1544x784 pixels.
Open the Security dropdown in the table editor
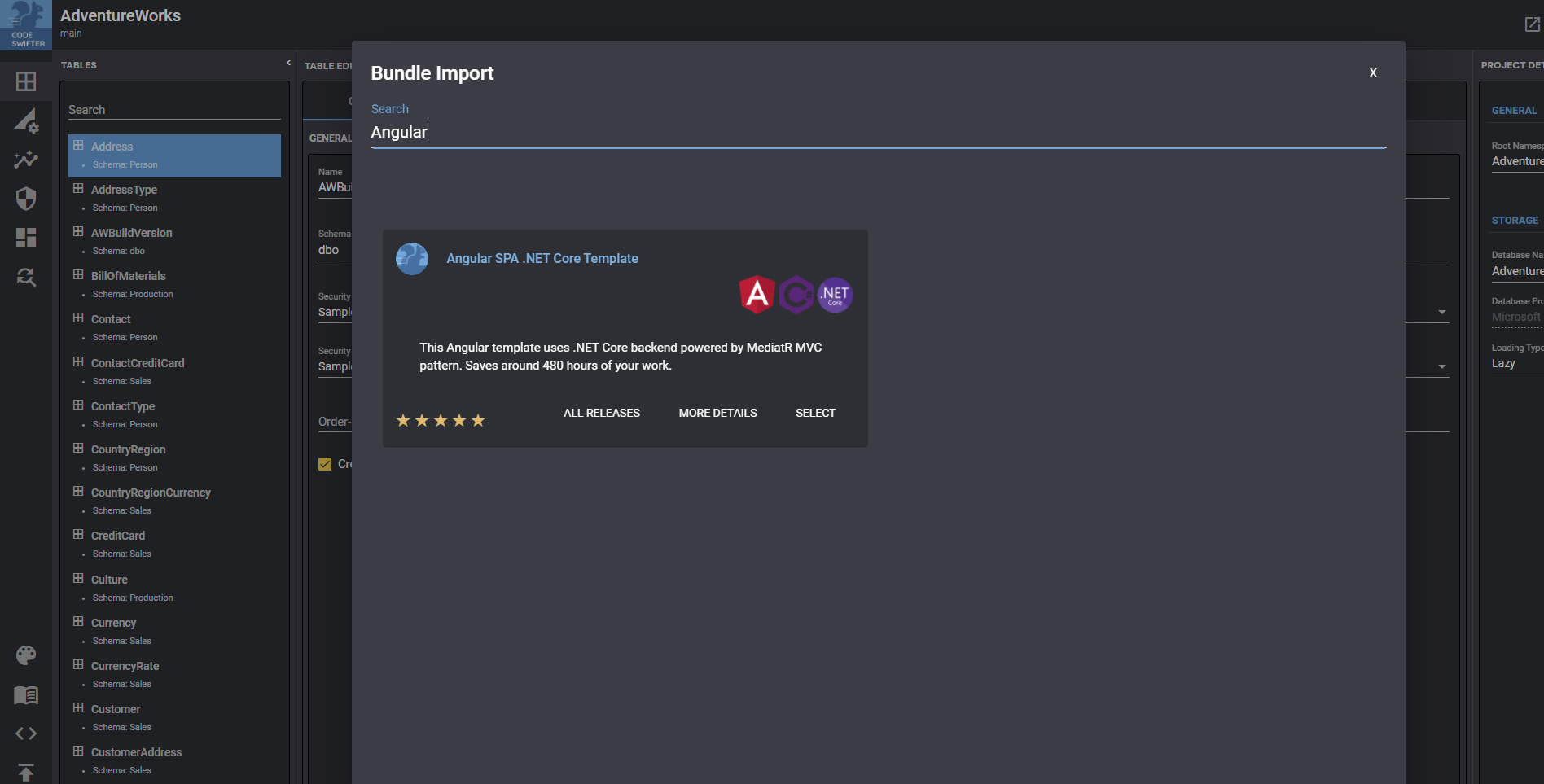[1441, 312]
